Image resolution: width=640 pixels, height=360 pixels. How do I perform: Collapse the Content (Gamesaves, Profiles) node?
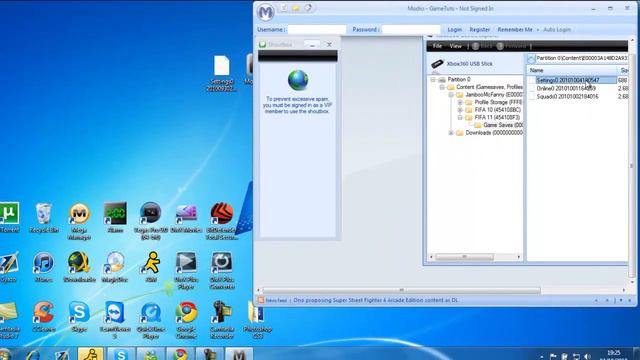pos(442,87)
